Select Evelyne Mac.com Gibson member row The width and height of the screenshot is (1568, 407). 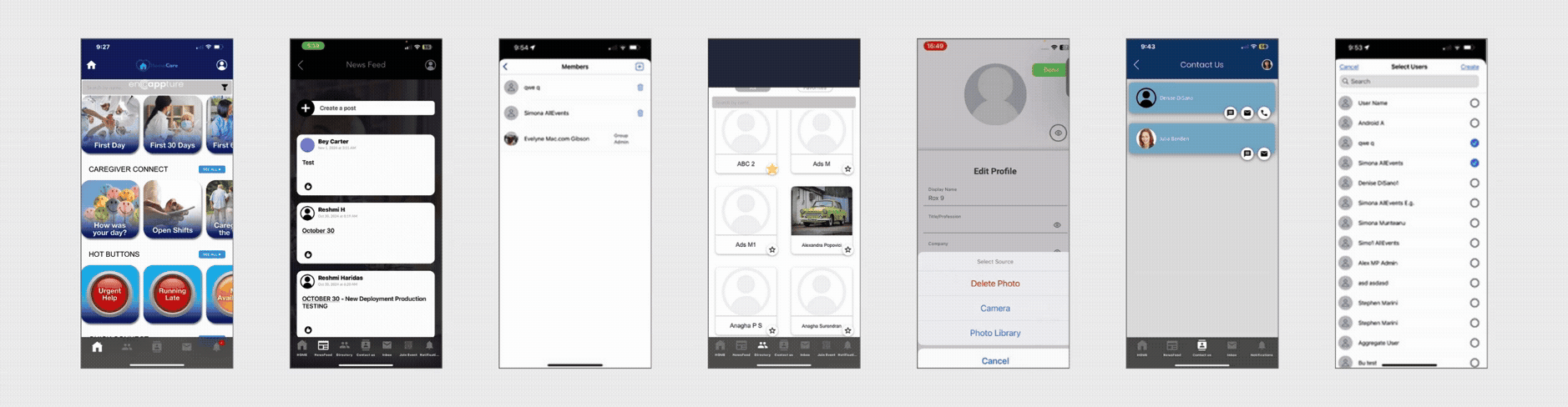pos(575,138)
